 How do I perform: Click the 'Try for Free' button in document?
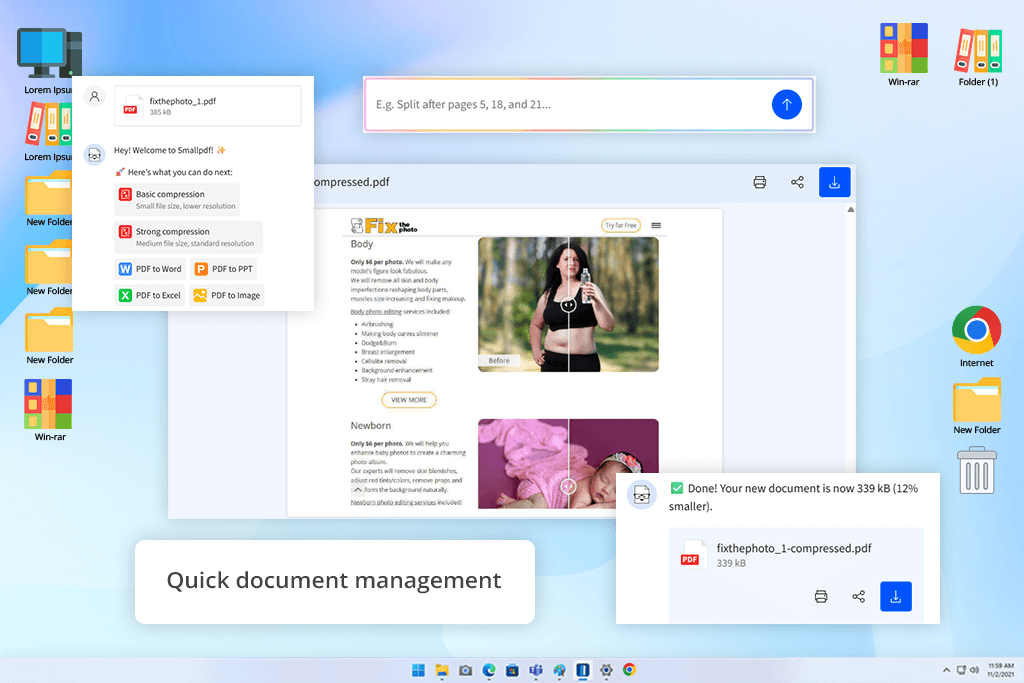pos(620,225)
